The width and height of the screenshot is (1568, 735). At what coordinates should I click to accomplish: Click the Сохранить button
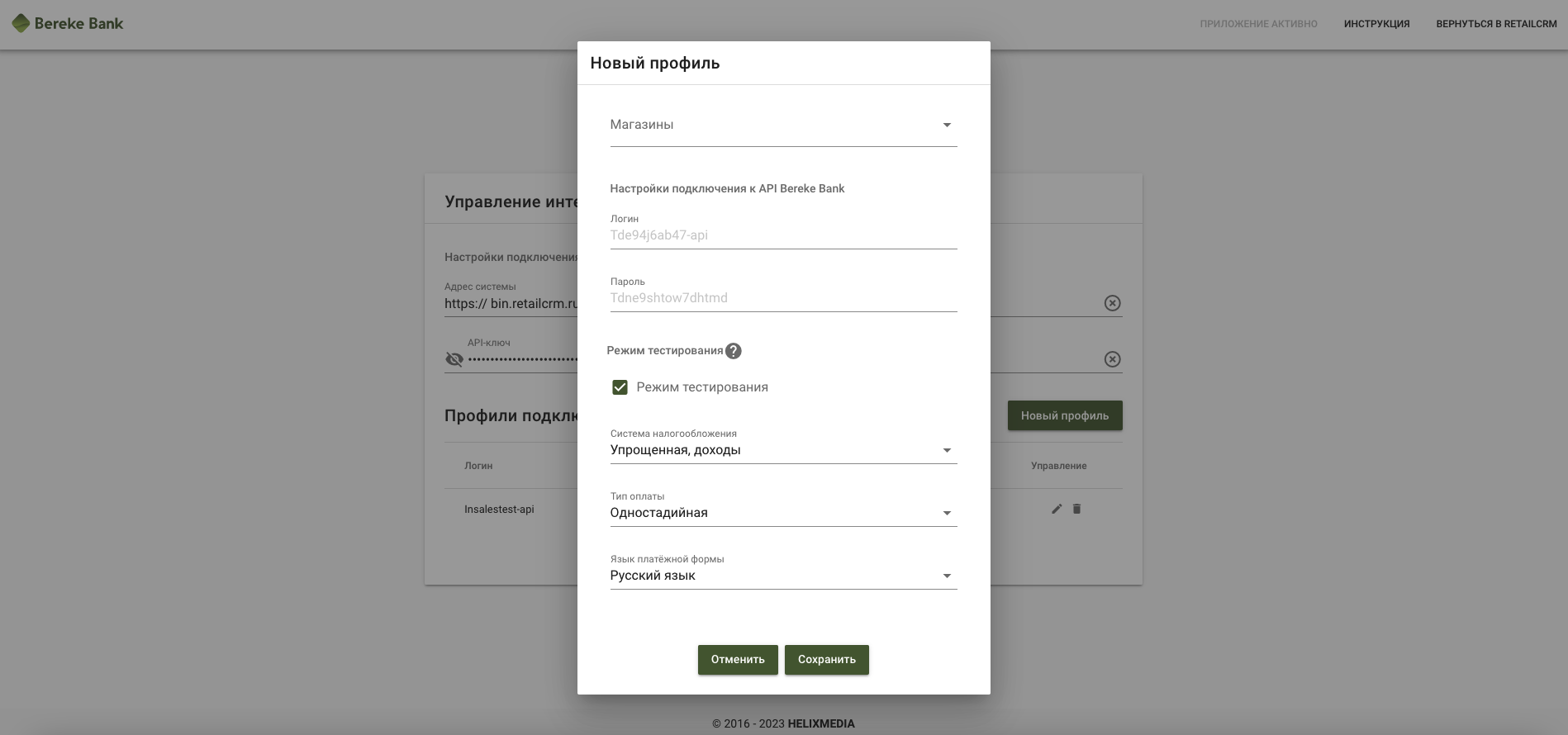[x=827, y=660]
